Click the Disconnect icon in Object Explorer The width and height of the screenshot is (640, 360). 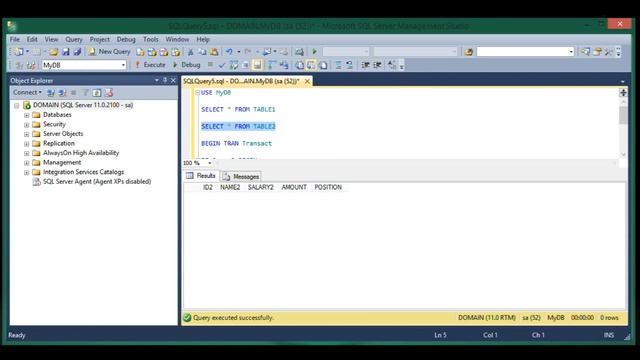(62, 93)
